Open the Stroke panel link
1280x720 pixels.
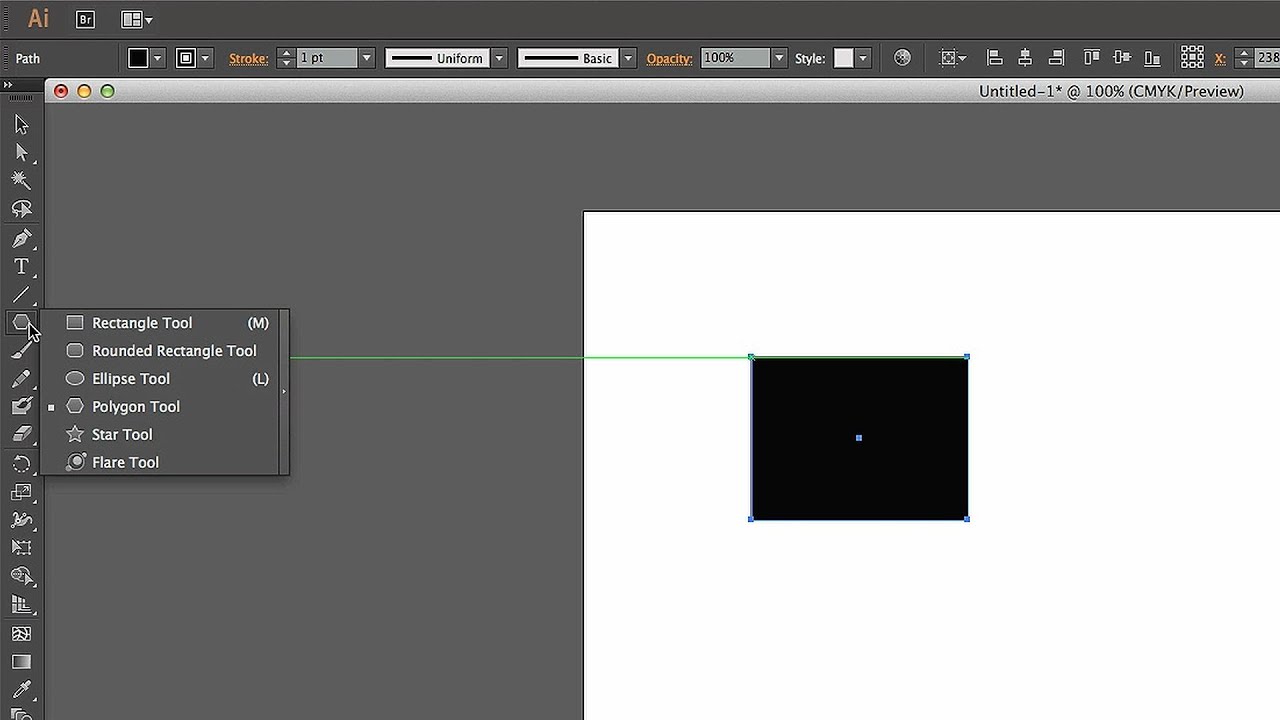pyautogui.click(x=248, y=58)
